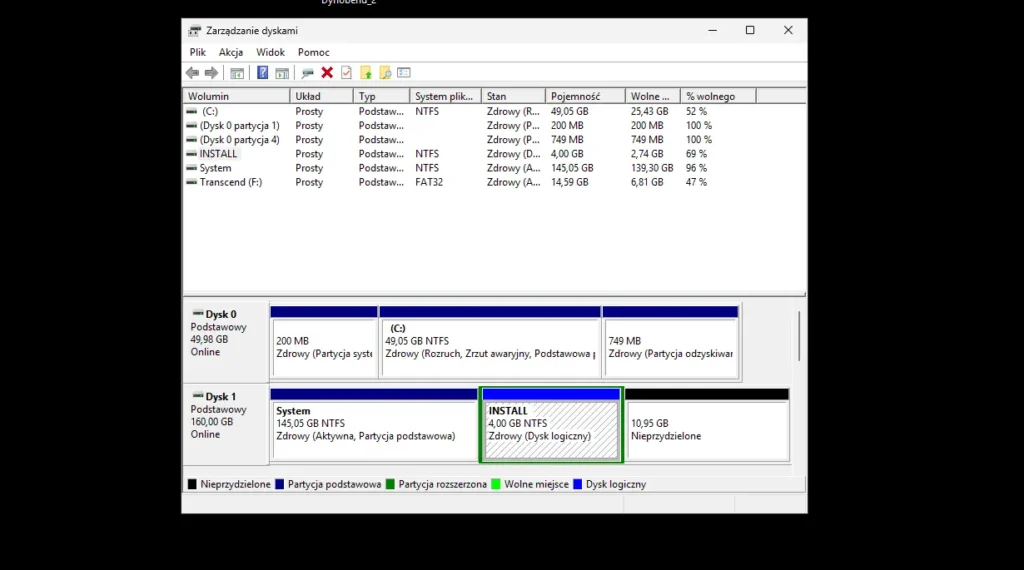This screenshot has width=1024, height=570.
Task: Click the back arrow toolbar icon
Action: click(x=192, y=73)
